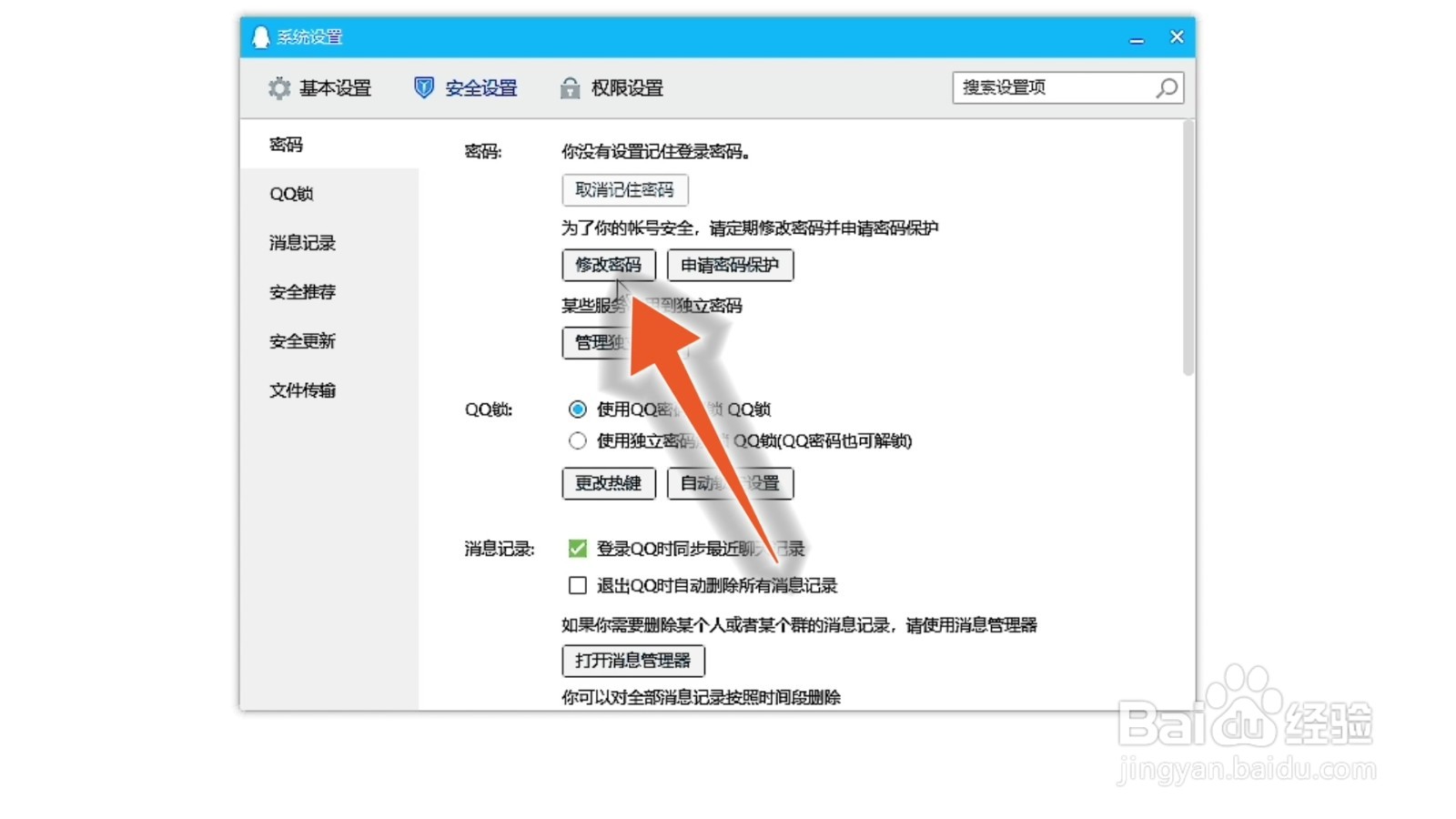This screenshot has width=1456, height=819.
Task: Open the 权限设置 tab
Action: 612,88
